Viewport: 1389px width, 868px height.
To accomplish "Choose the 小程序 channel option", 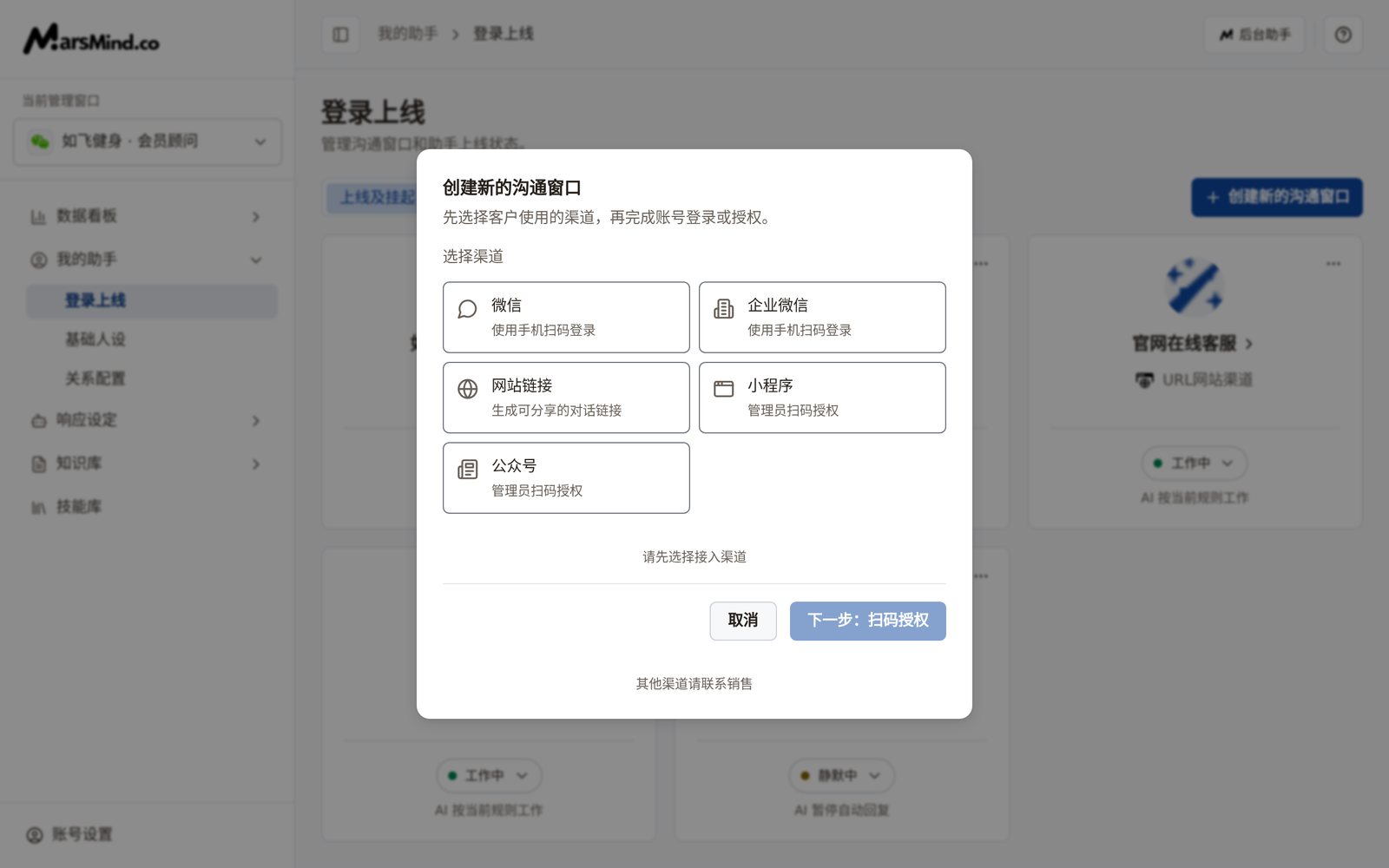I will click(x=822, y=398).
